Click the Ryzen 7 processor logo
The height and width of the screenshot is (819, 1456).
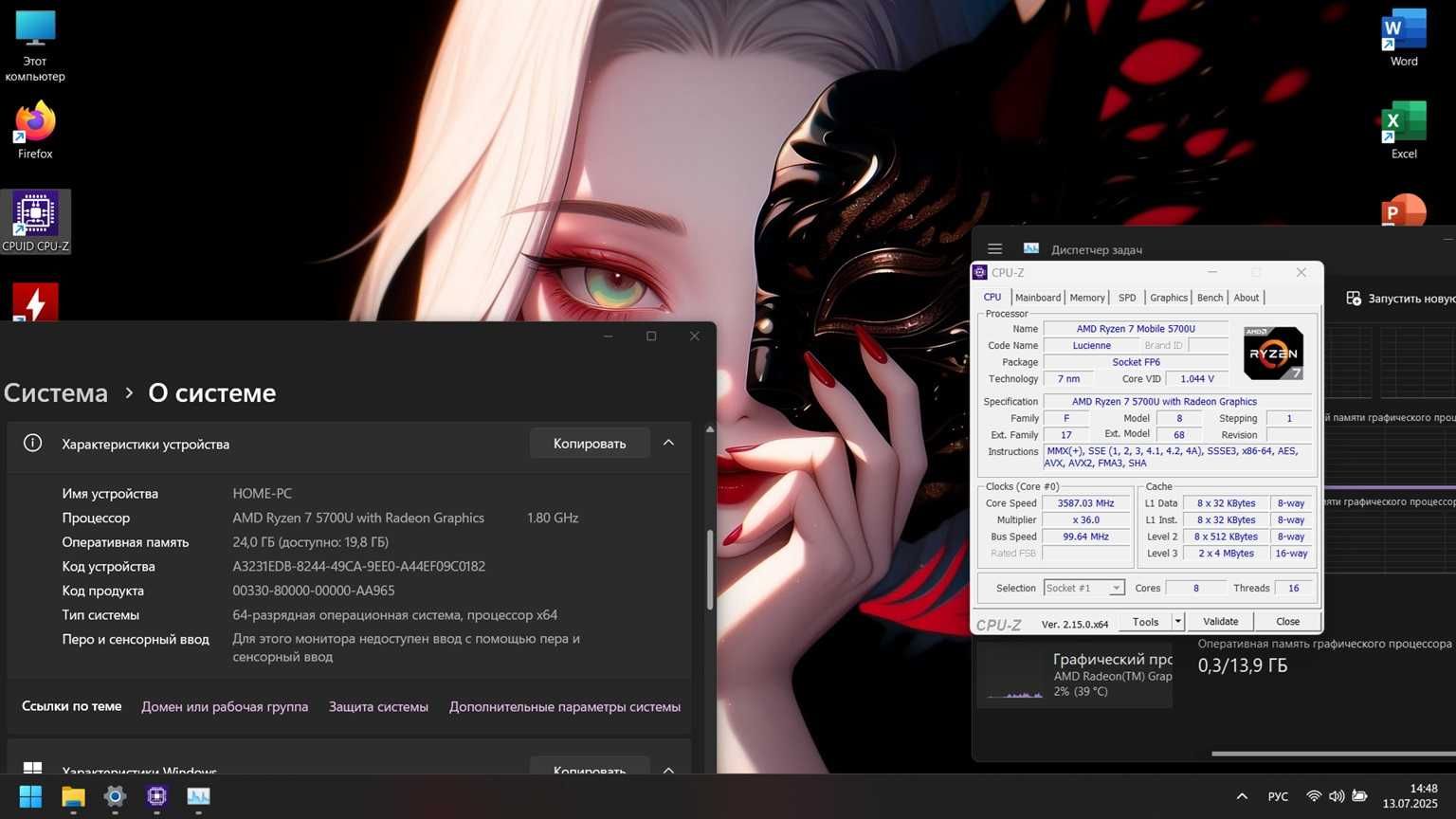[1273, 353]
